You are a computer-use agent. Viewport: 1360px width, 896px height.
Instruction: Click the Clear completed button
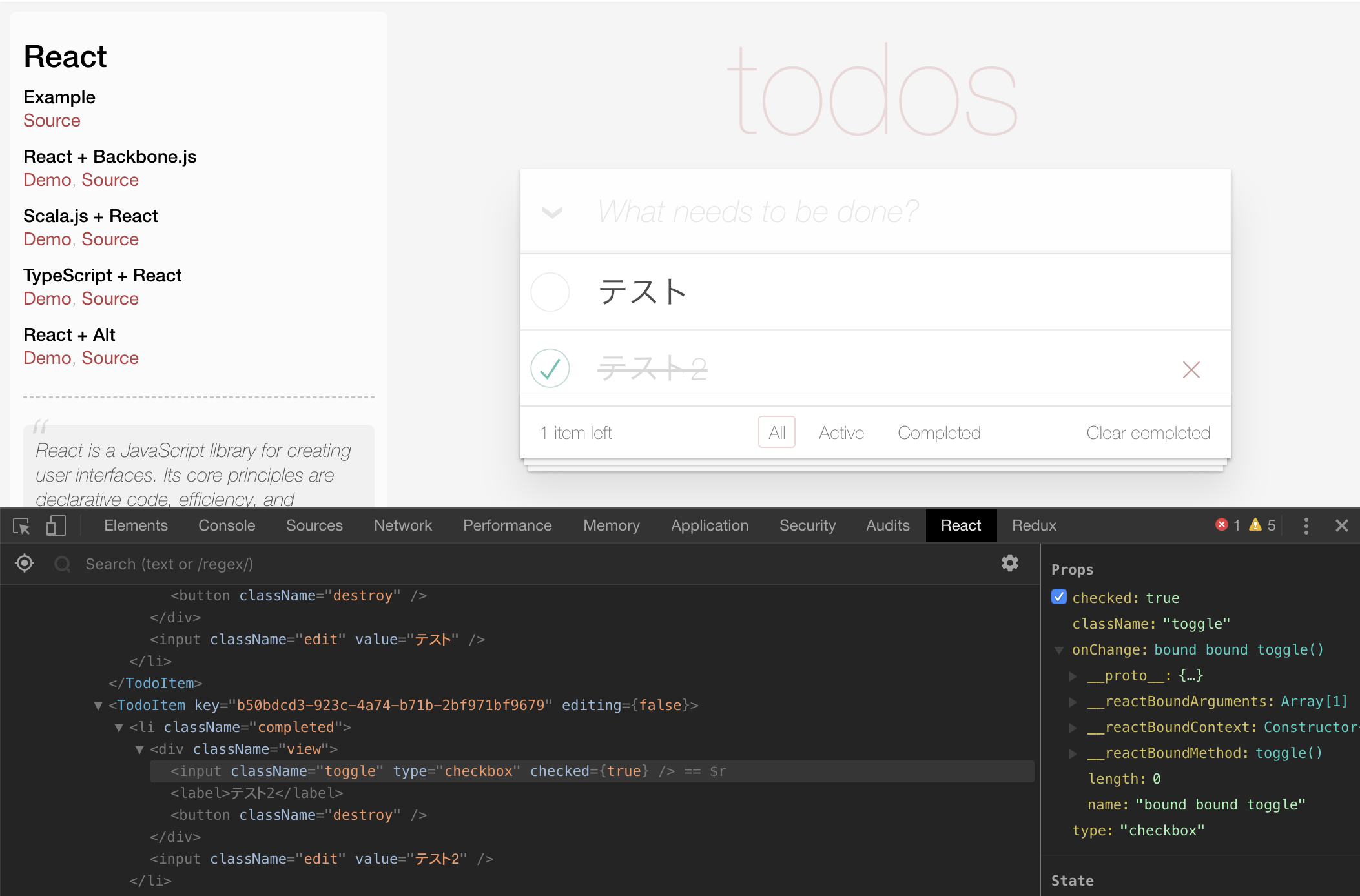pyautogui.click(x=1148, y=433)
